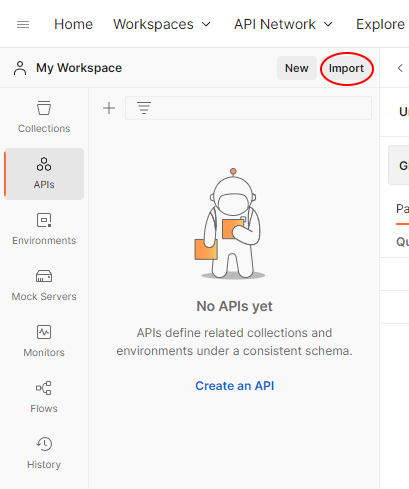Open the hamburger menu icon
This screenshot has height=489, width=409.
coord(23,24)
